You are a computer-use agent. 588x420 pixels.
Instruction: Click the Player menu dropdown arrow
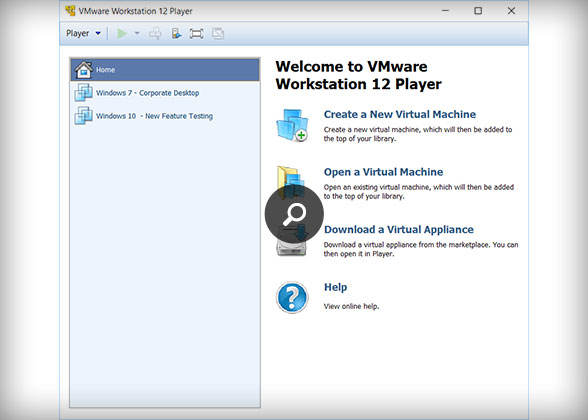click(x=98, y=33)
